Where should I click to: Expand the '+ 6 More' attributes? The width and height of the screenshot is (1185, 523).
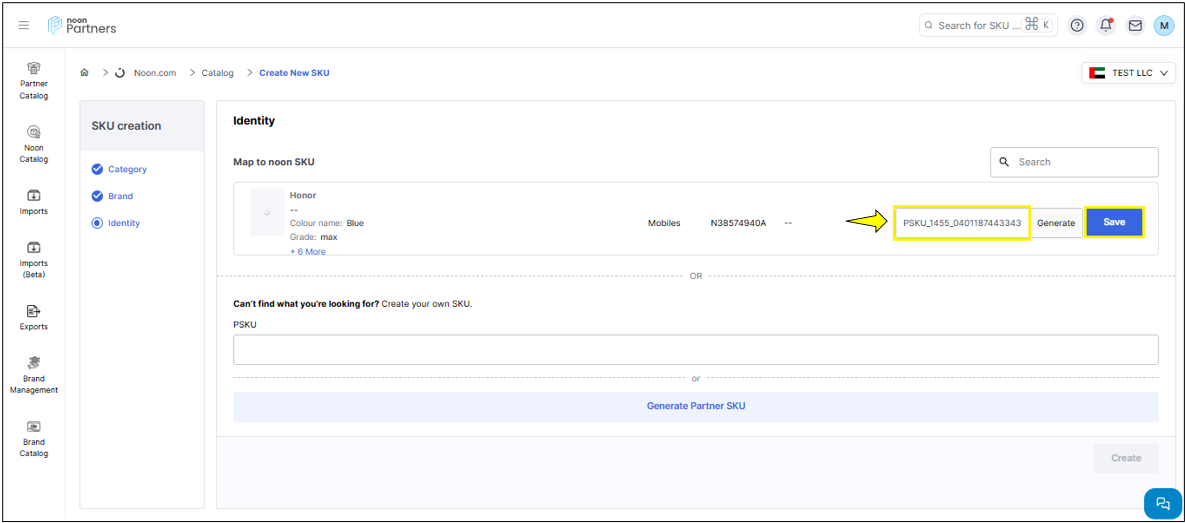click(308, 252)
